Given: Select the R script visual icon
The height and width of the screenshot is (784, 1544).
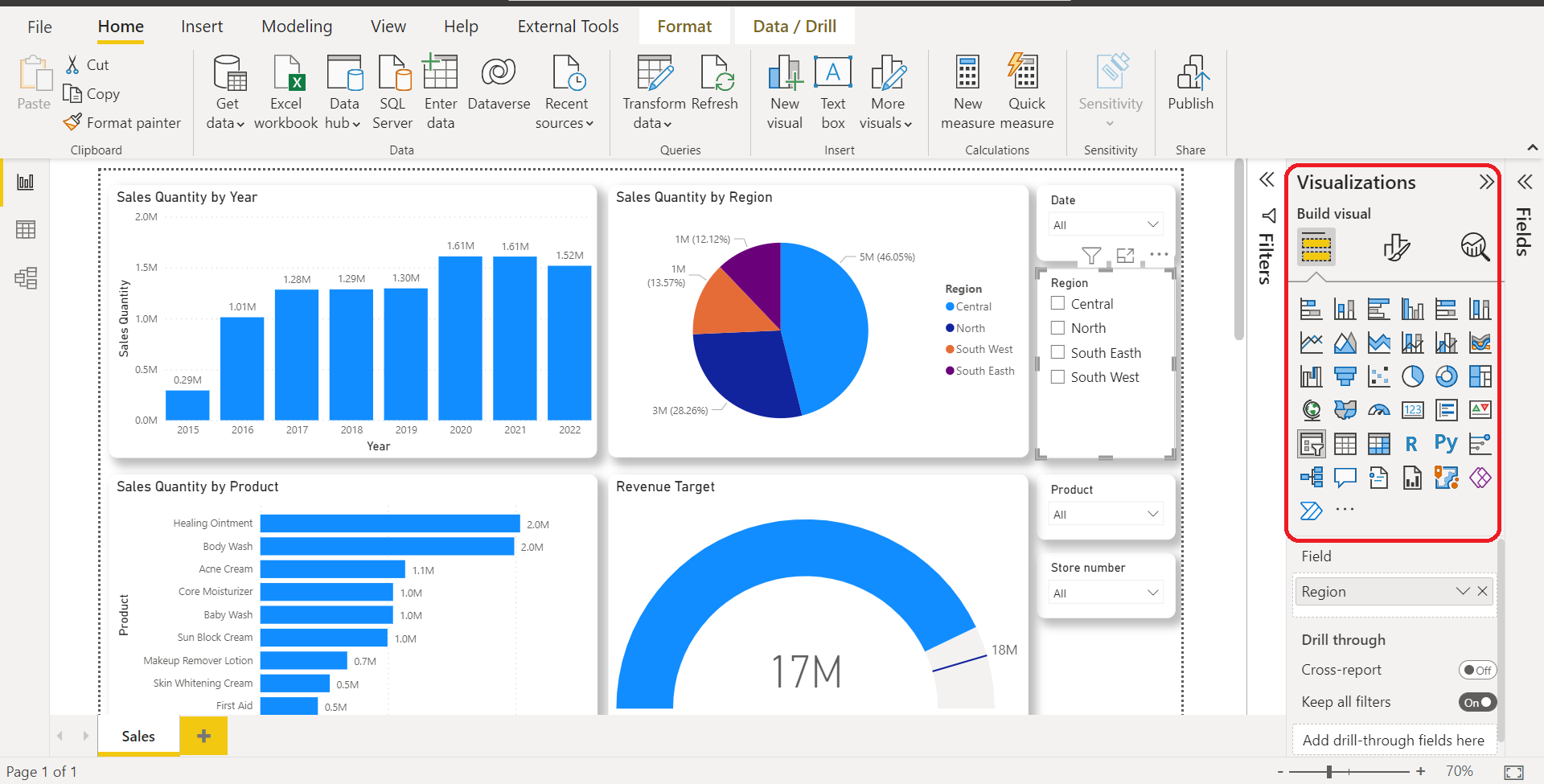Looking at the screenshot, I should (1412, 443).
